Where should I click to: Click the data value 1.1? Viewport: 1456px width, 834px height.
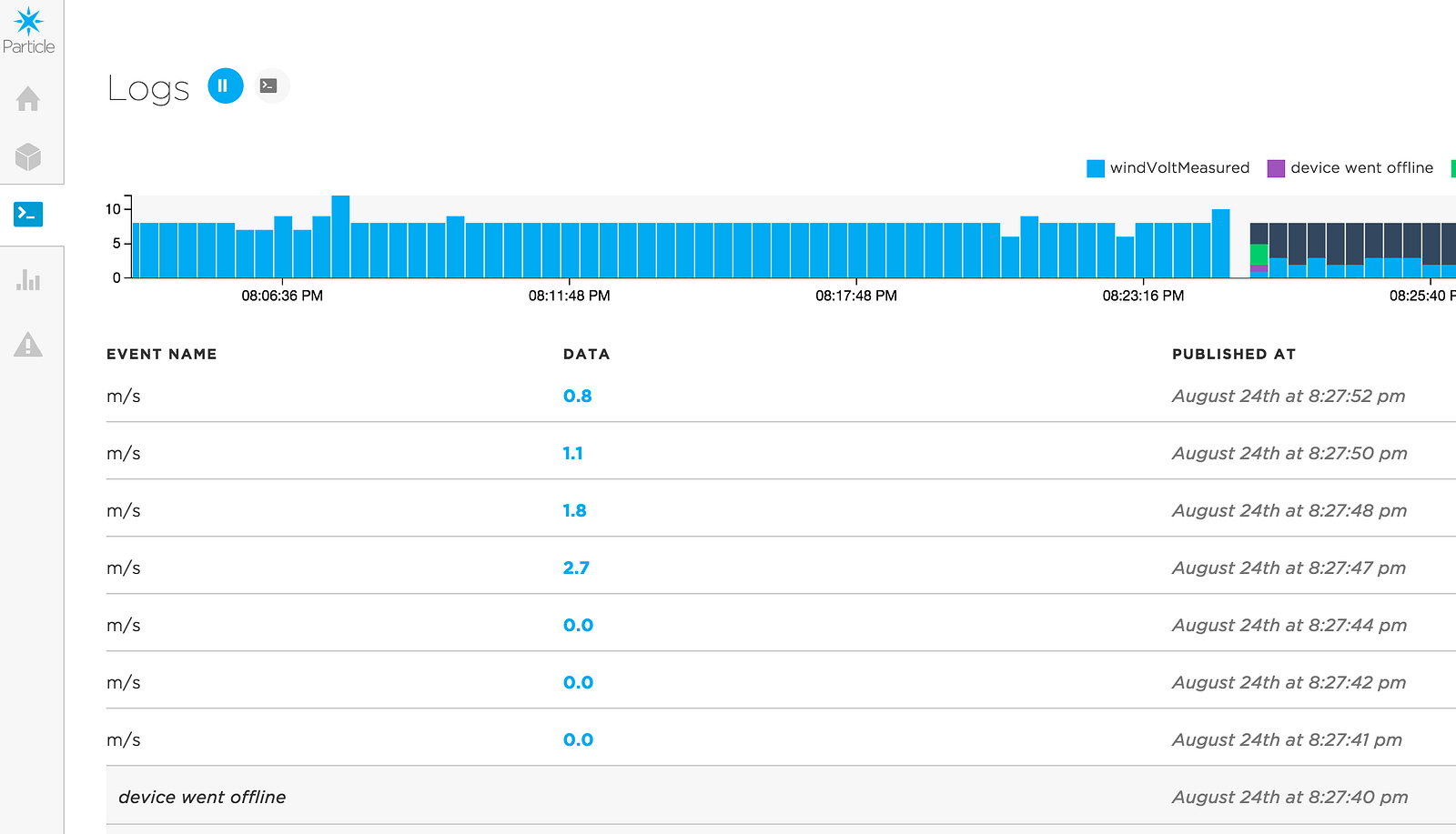pos(573,453)
